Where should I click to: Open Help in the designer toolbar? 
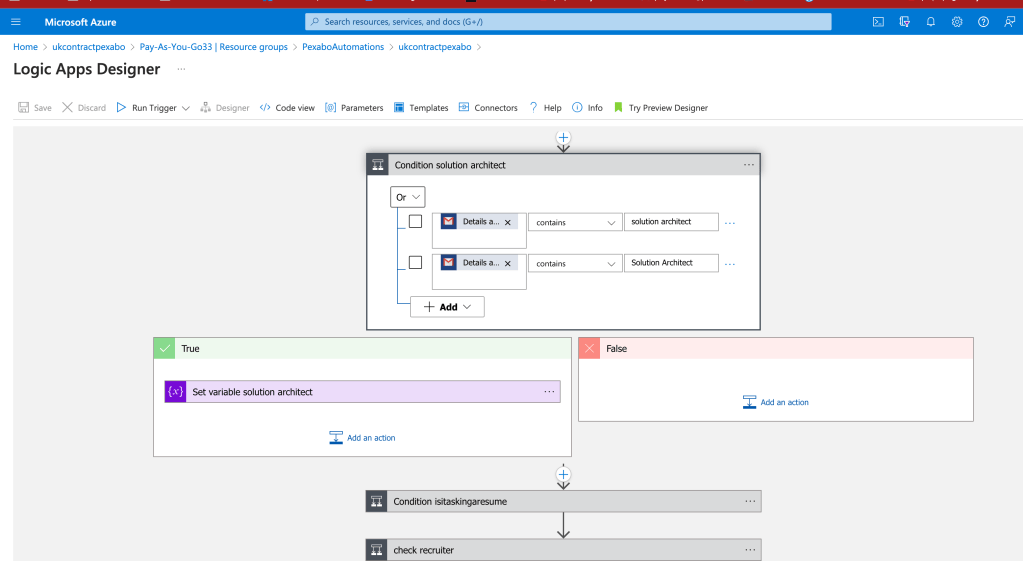pos(545,108)
